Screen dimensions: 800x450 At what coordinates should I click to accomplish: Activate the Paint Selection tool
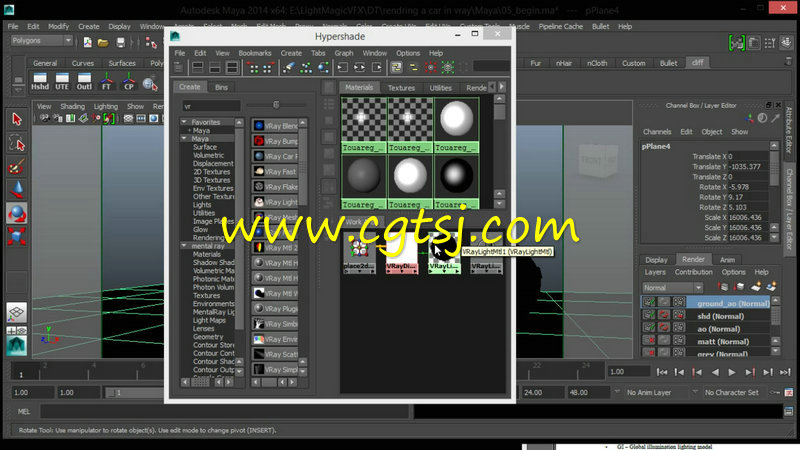17,167
